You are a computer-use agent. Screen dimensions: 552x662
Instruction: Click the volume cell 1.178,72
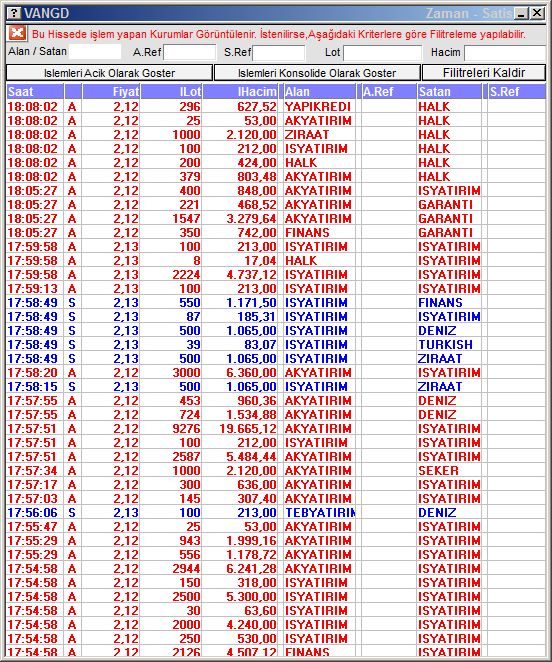[240, 554]
